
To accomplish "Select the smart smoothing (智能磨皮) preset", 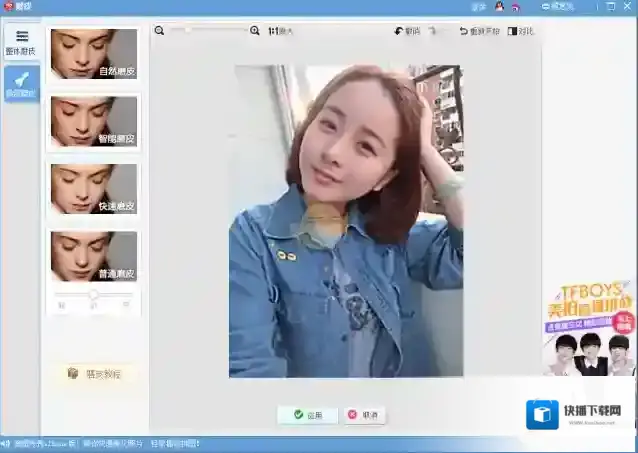I will click(x=94, y=121).
